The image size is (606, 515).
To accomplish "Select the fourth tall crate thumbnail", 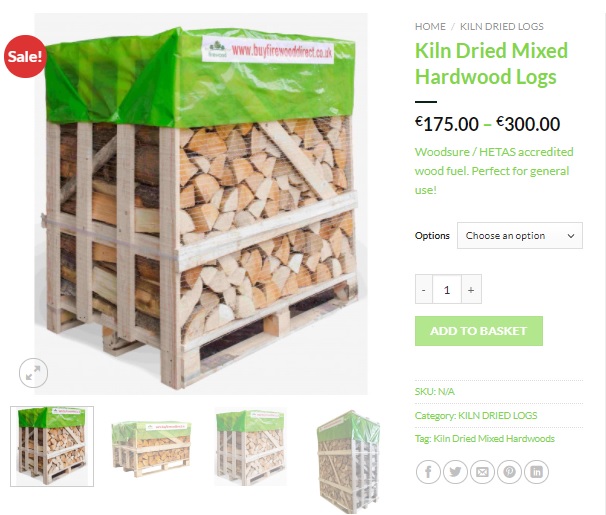I will [348, 462].
